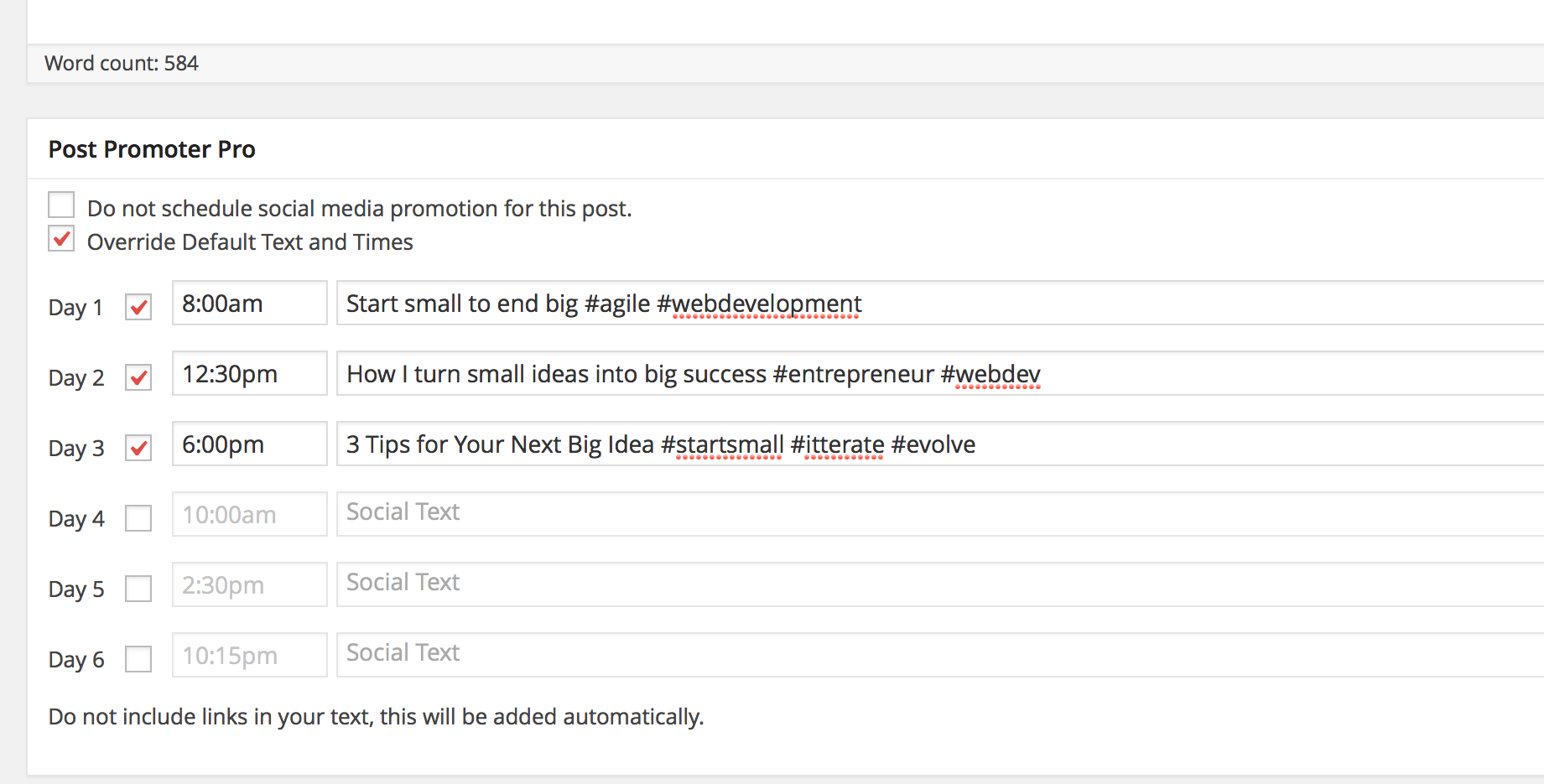The height and width of the screenshot is (784, 1544).
Task: Uncheck the Day 3 checkbox
Action: (x=138, y=449)
